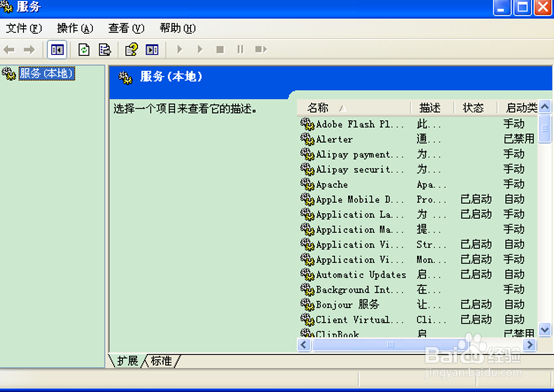This screenshot has height=392, width=554.
Task: Sort by the 启动类 column header
Action: click(518, 108)
